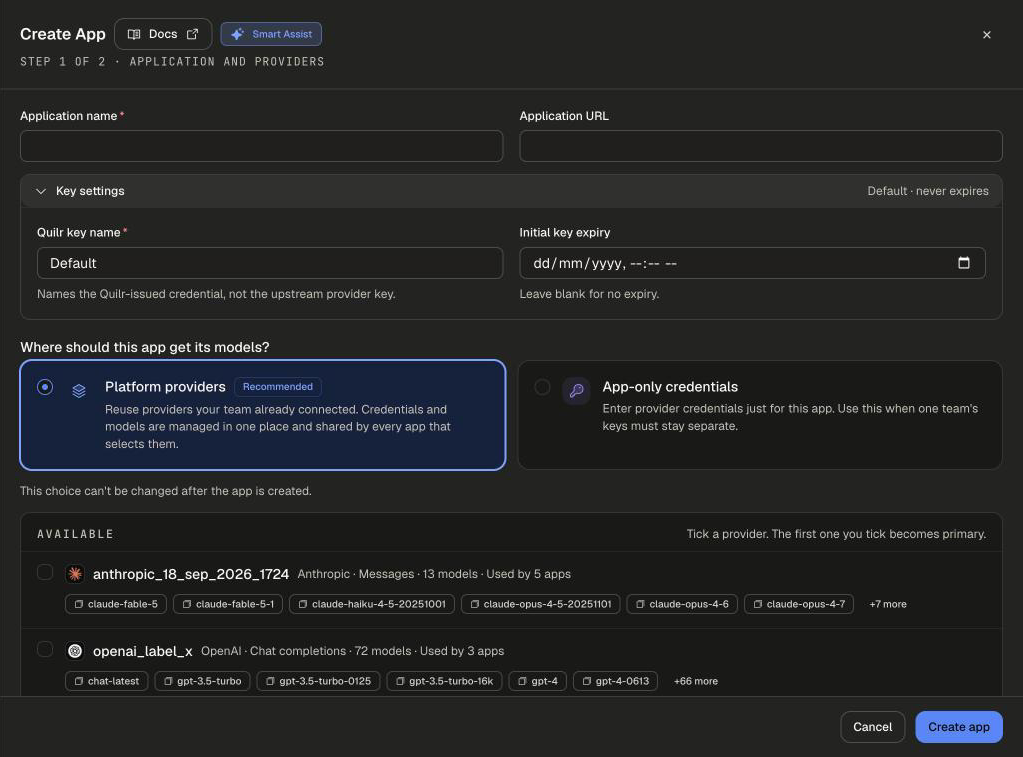Select the App-only credentials radio option
Screen dimensions: 1023x757
[542, 387]
